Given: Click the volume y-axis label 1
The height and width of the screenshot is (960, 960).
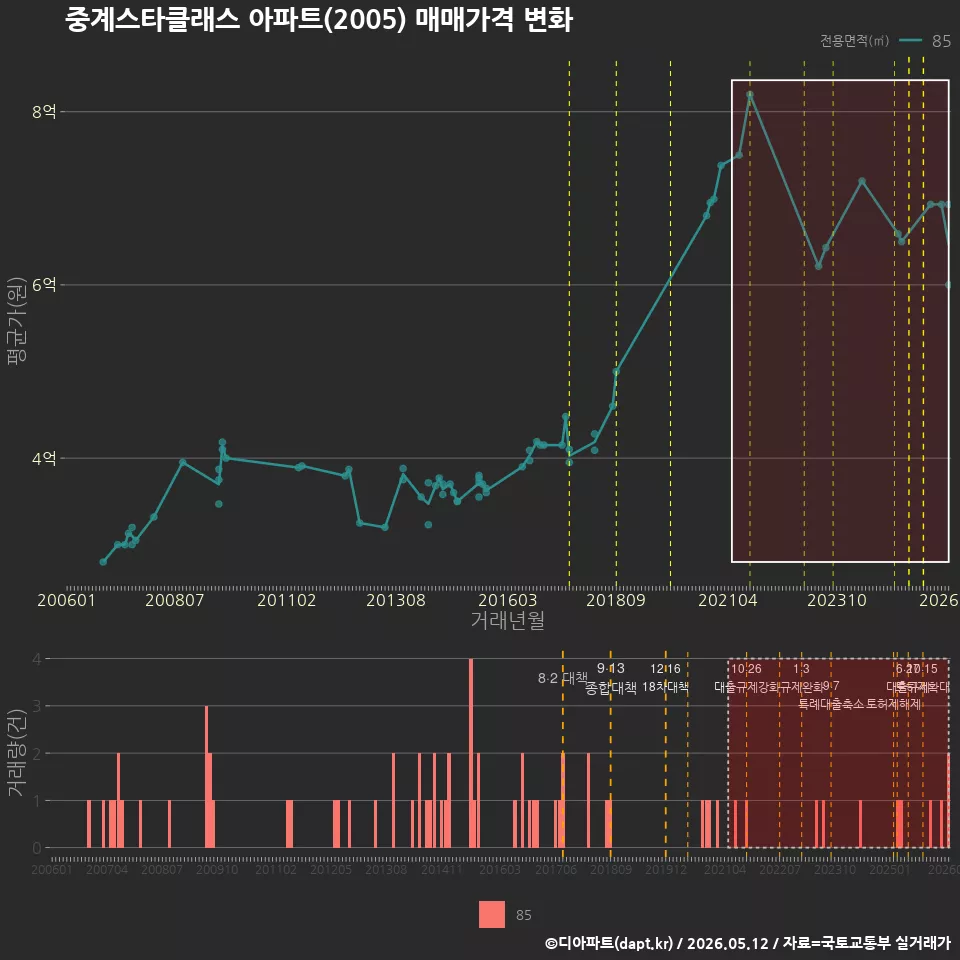Looking at the screenshot, I should pyautogui.click(x=37, y=800).
